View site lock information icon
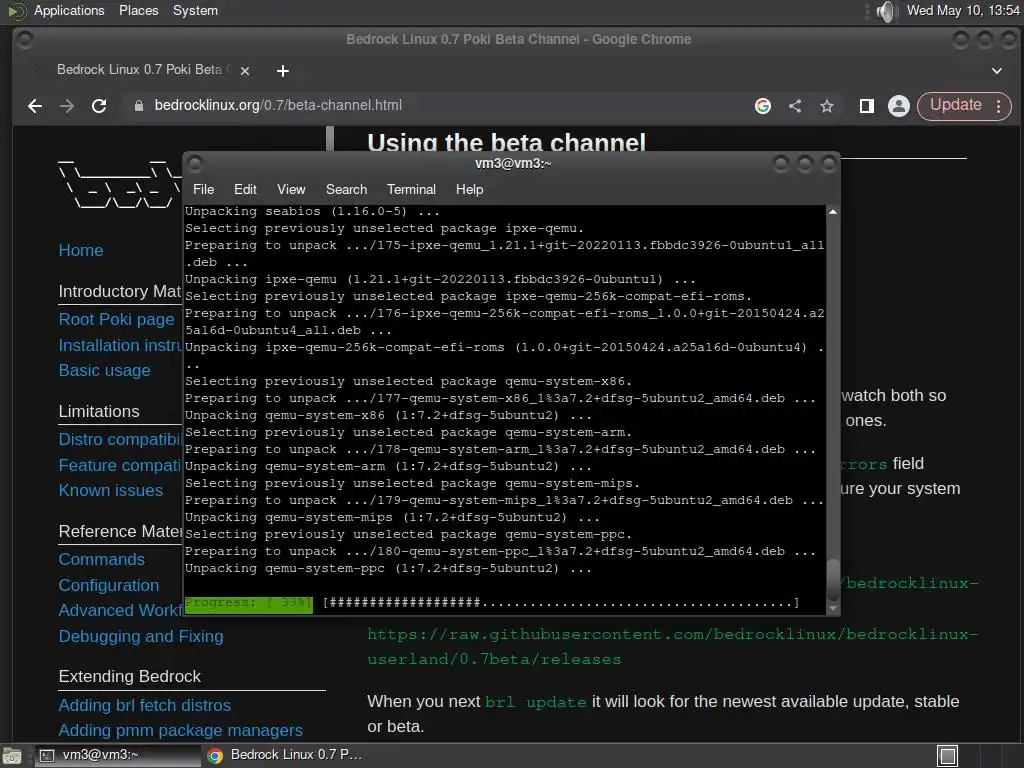 pos(138,106)
